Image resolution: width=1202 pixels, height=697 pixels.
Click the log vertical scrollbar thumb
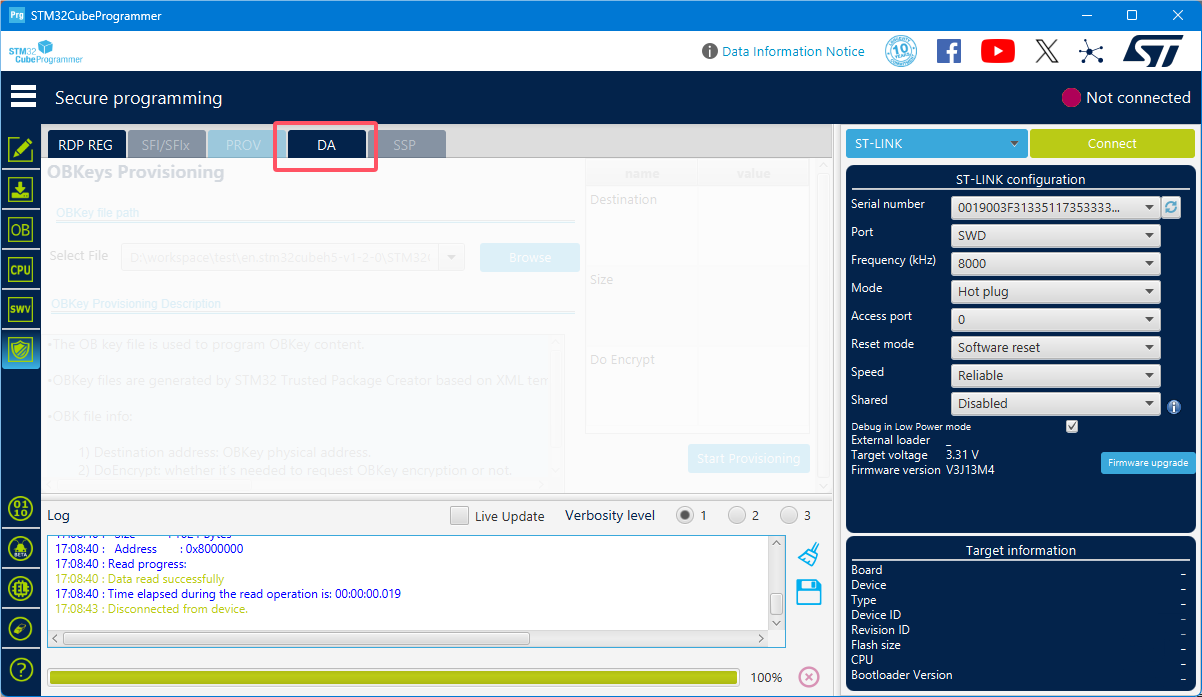tap(776, 604)
